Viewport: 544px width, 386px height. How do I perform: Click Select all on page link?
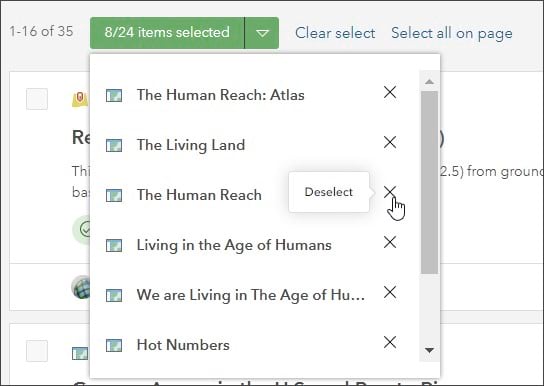[x=452, y=33]
